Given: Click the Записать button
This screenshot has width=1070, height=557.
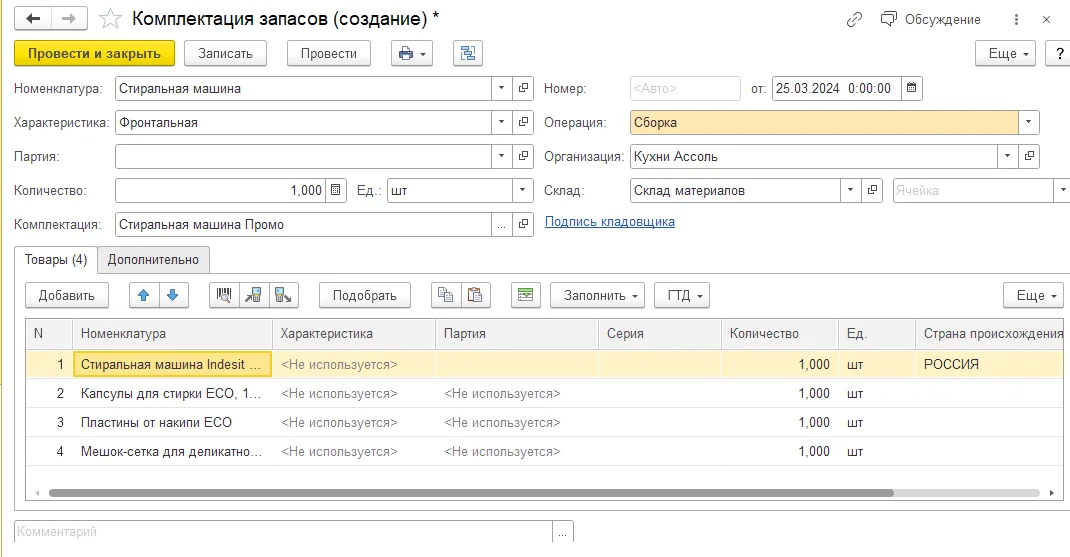Looking at the screenshot, I should click(x=225, y=53).
